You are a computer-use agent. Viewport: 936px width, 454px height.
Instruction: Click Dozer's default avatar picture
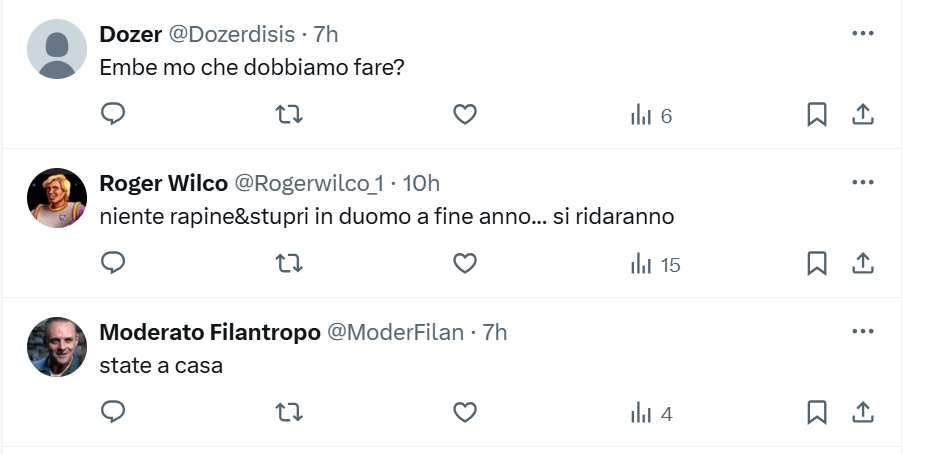pyautogui.click(x=57, y=49)
